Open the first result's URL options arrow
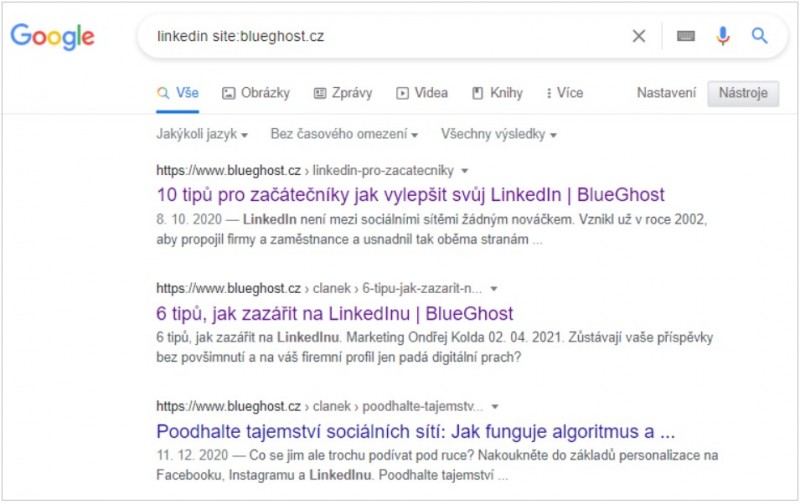The width and height of the screenshot is (800, 504). (x=464, y=171)
